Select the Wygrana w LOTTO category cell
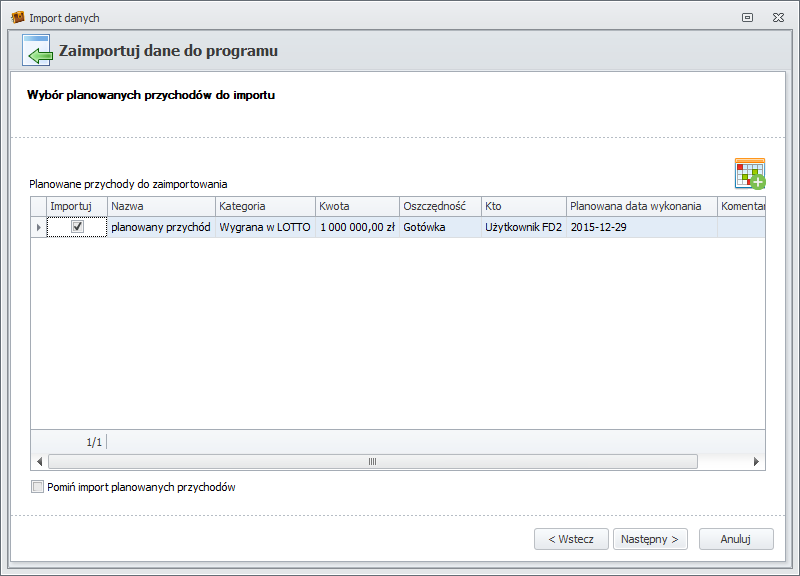 [264, 228]
